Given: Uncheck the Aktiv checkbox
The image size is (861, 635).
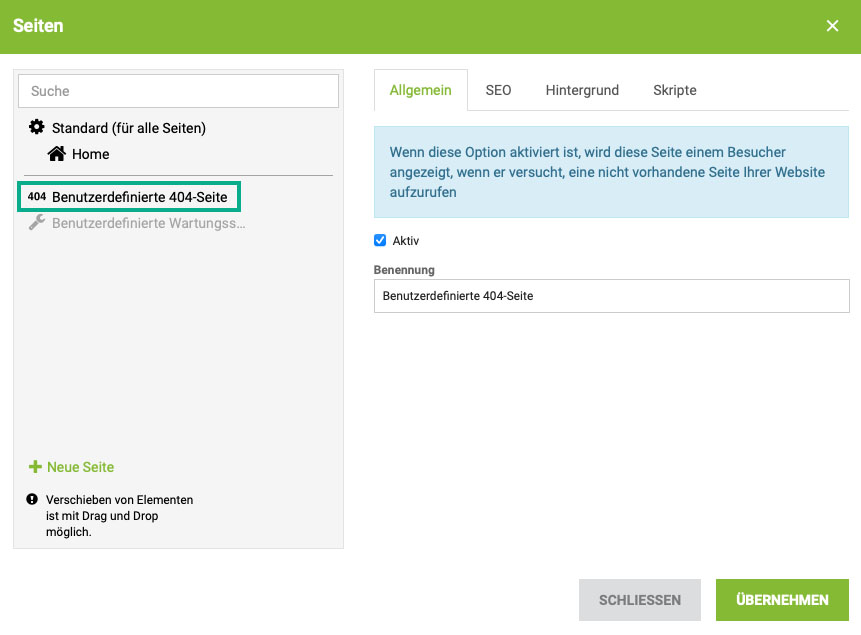Looking at the screenshot, I should [380, 240].
